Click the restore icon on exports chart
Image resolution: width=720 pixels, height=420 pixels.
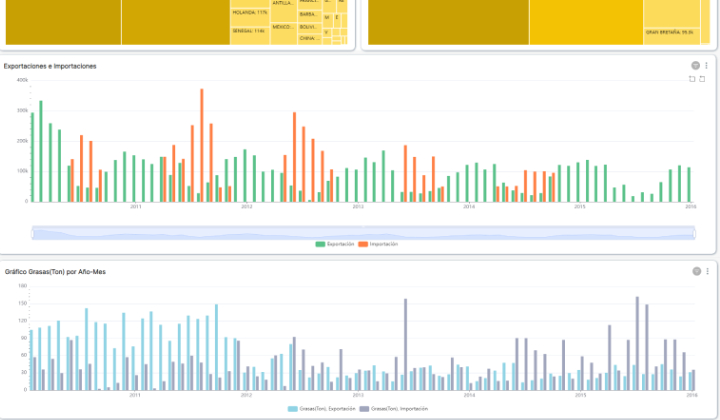(702, 78)
